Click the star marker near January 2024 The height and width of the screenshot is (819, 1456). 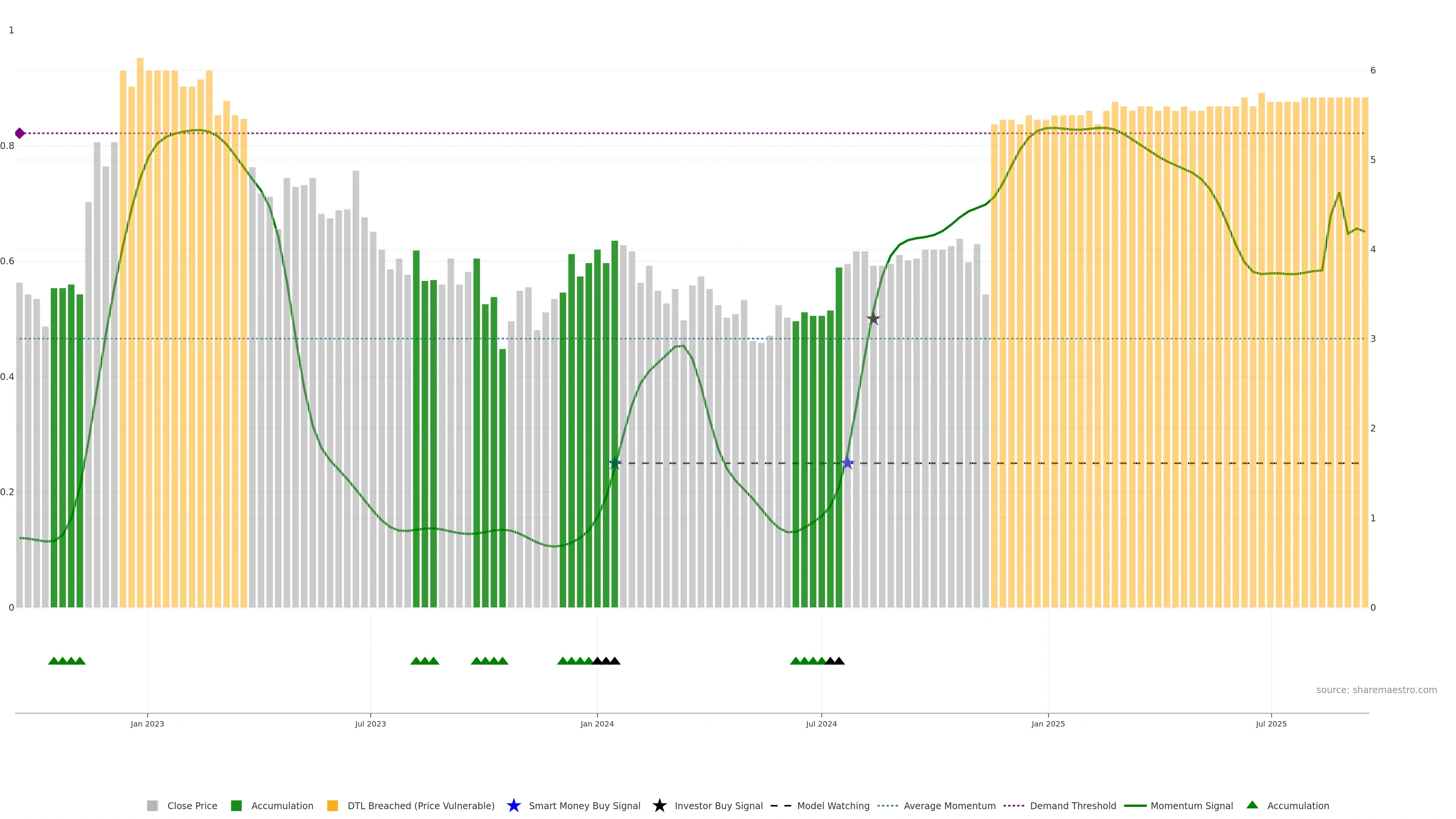(615, 463)
